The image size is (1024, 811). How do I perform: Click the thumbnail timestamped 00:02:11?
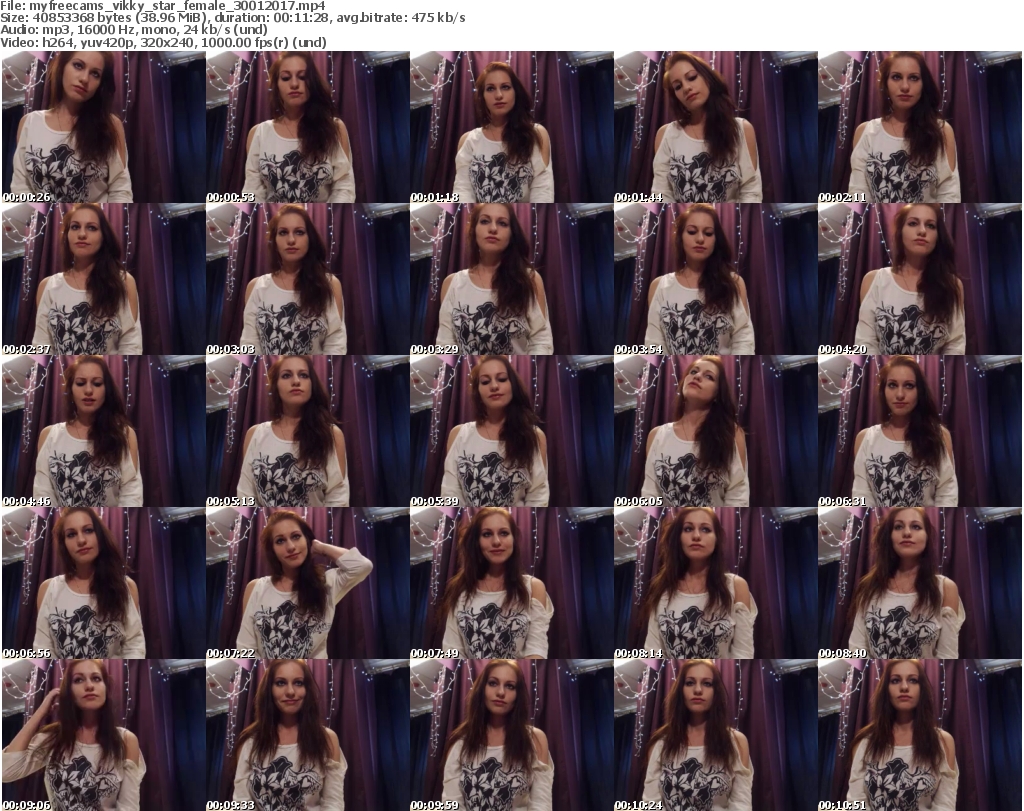tap(920, 127)
